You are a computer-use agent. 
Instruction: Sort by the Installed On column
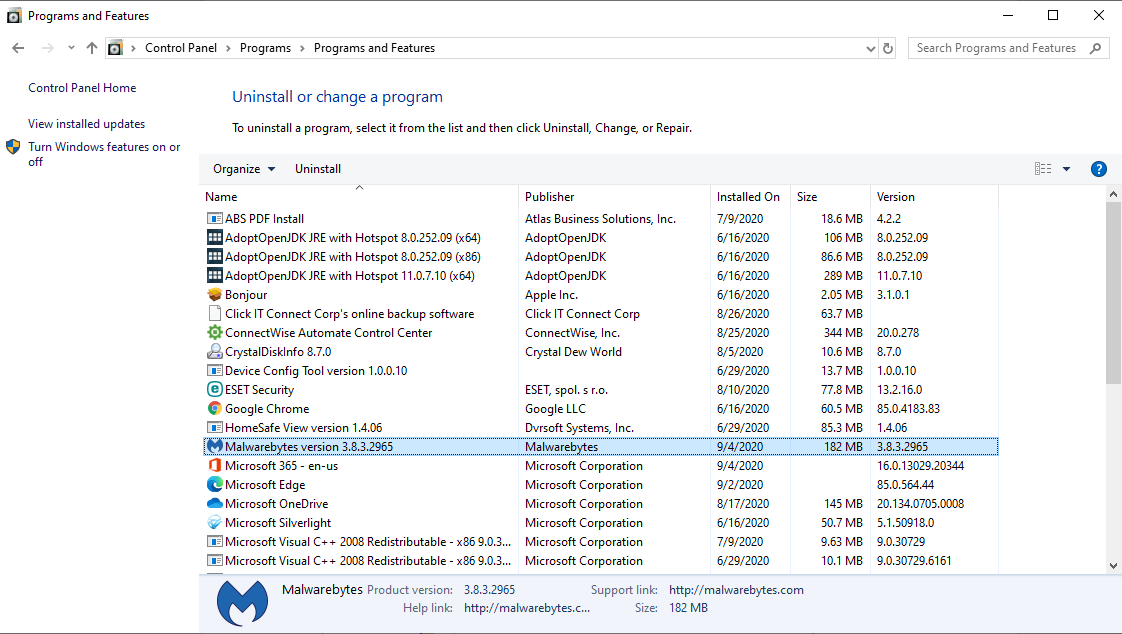[x=751, y=196]
